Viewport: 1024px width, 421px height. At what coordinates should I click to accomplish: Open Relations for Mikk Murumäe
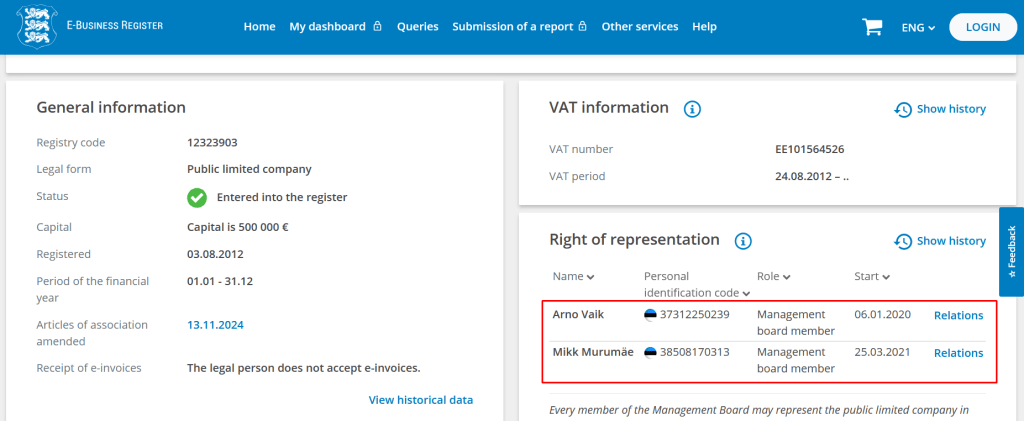(958, 353)
